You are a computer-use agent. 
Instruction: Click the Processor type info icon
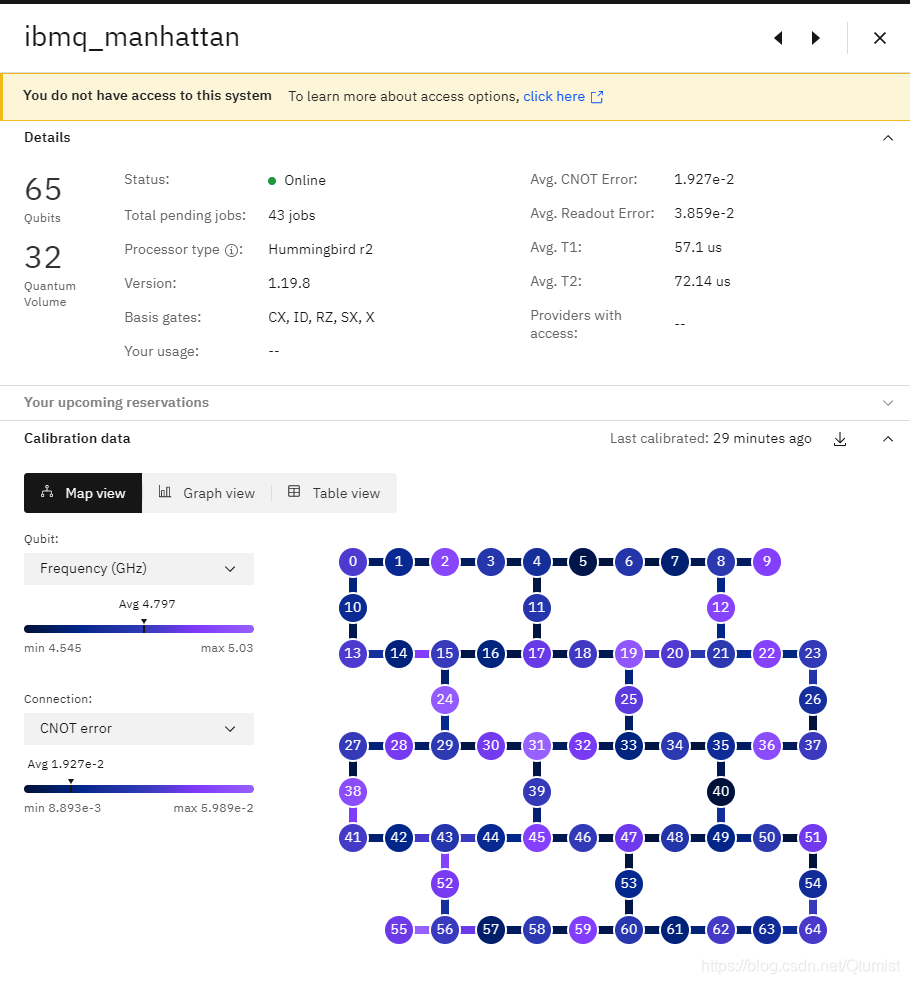[232, 250]
